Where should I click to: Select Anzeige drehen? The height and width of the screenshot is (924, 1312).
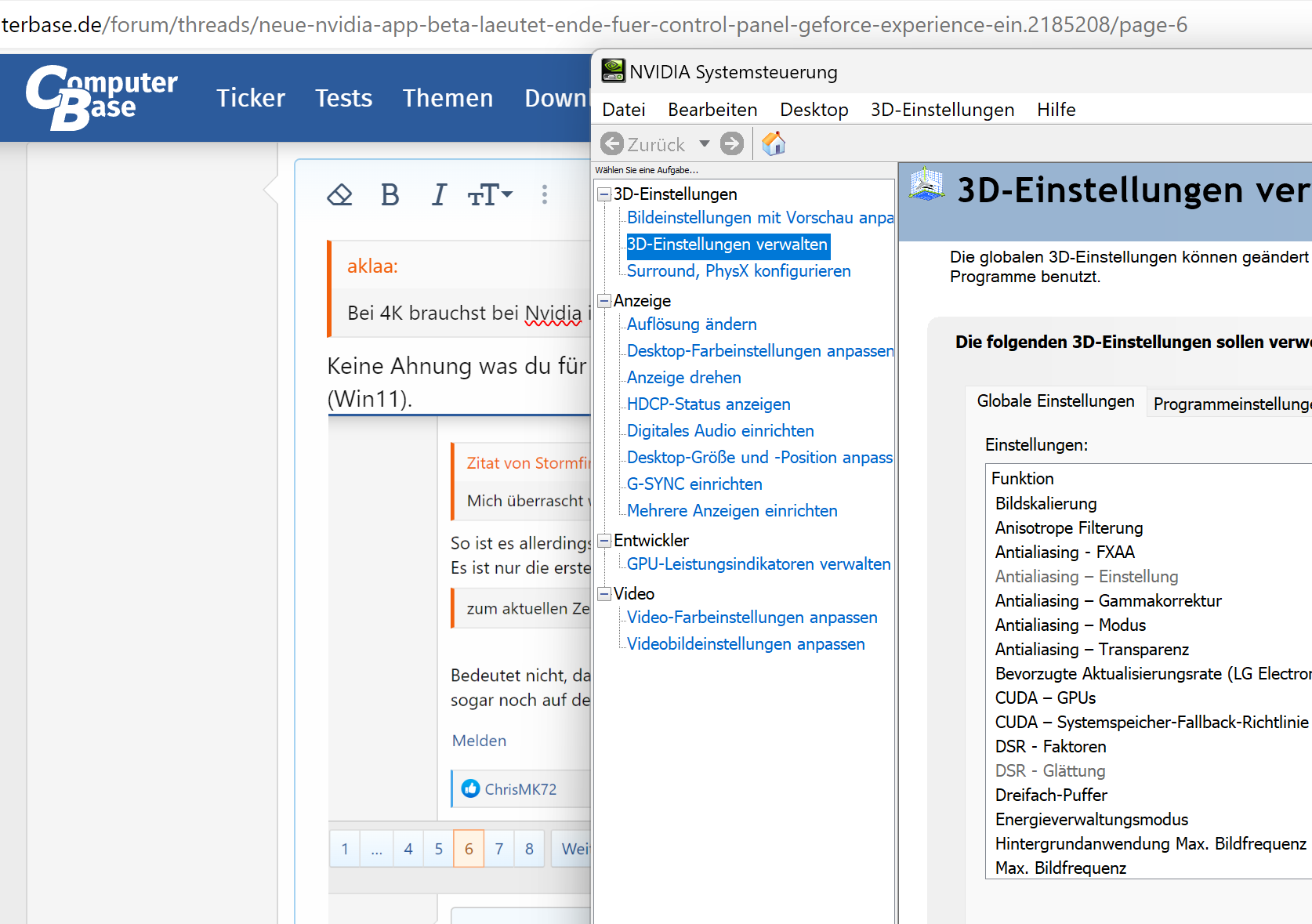click(683, 378)
